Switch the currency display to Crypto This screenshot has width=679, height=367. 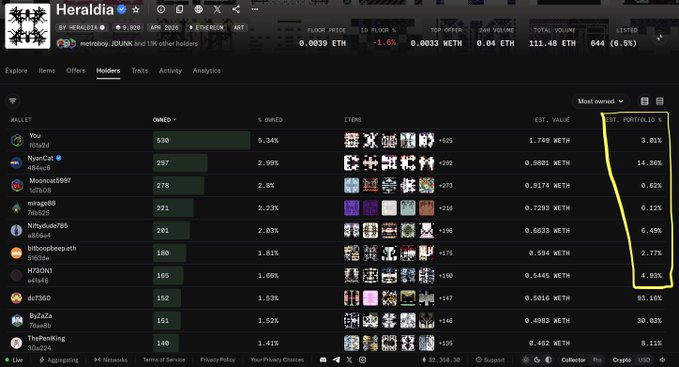622,360
